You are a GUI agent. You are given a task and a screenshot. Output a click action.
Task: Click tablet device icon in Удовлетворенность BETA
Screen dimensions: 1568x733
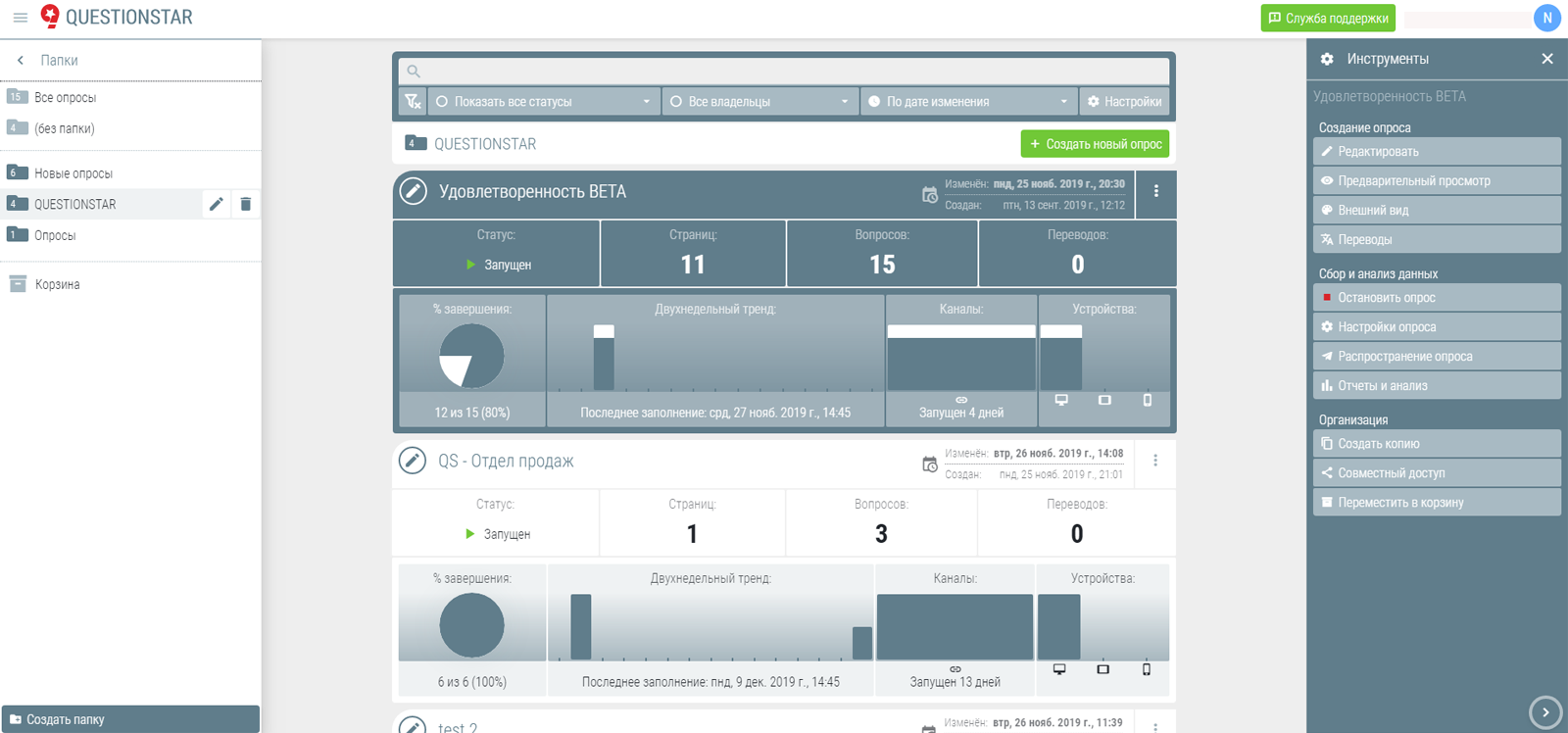pos(1104,400)
